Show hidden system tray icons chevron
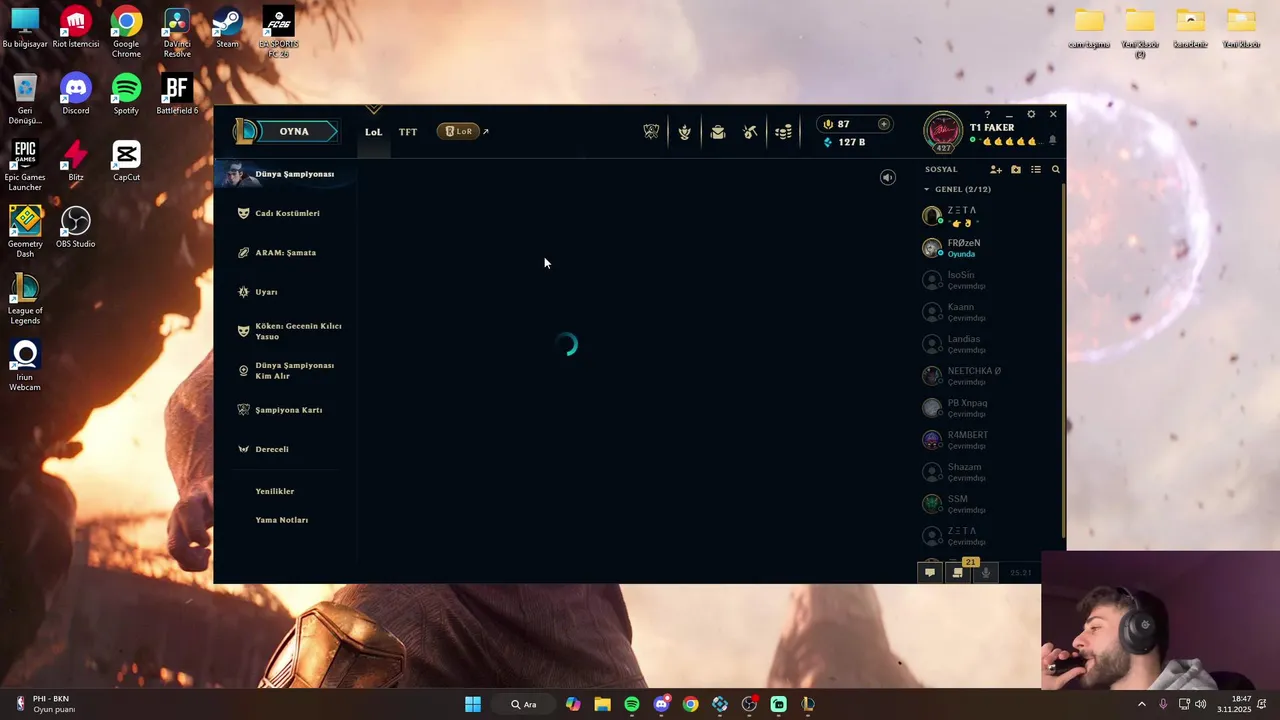Viewport: 1280px width, 720px height. tap(1142, 704)
